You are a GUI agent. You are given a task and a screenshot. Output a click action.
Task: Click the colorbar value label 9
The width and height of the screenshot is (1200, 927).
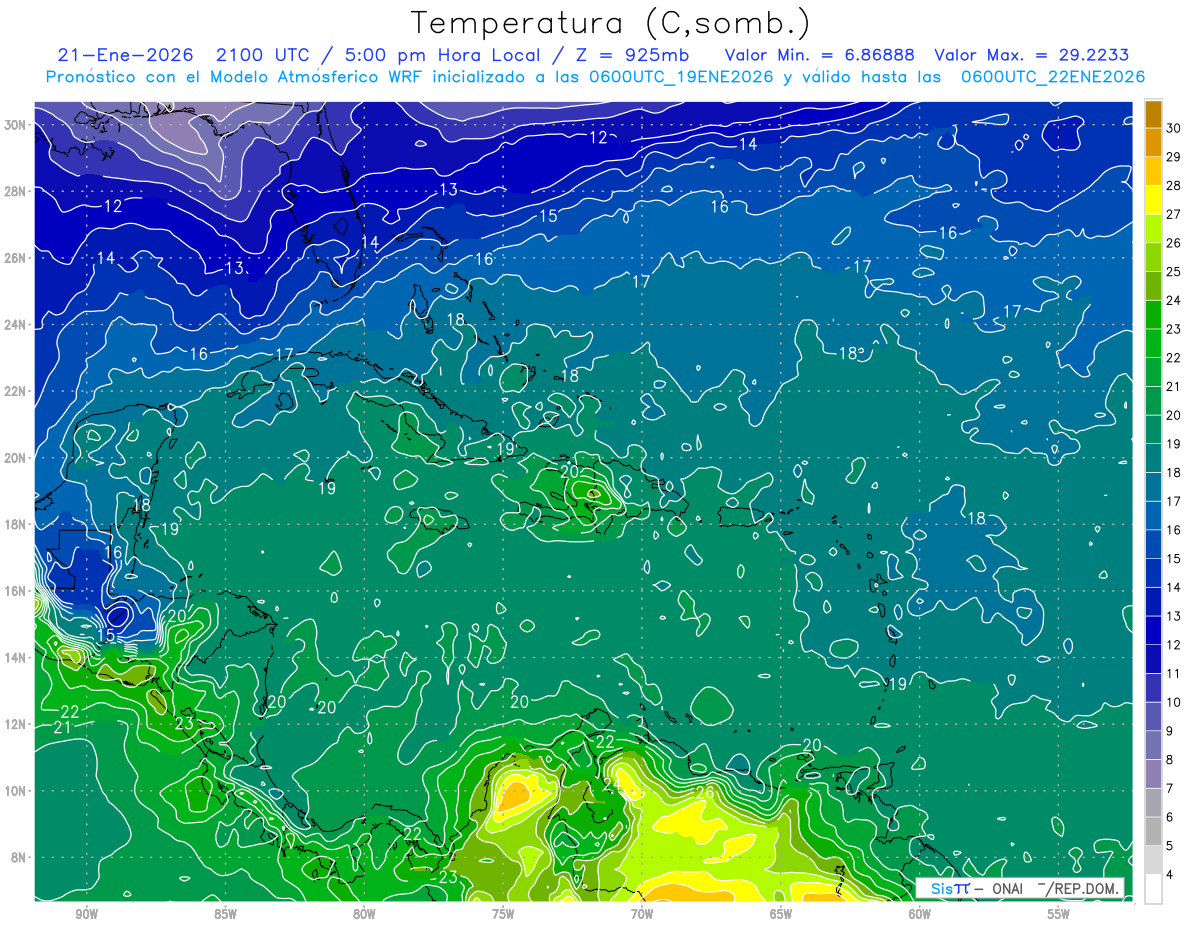click(x=1171, y=731)
